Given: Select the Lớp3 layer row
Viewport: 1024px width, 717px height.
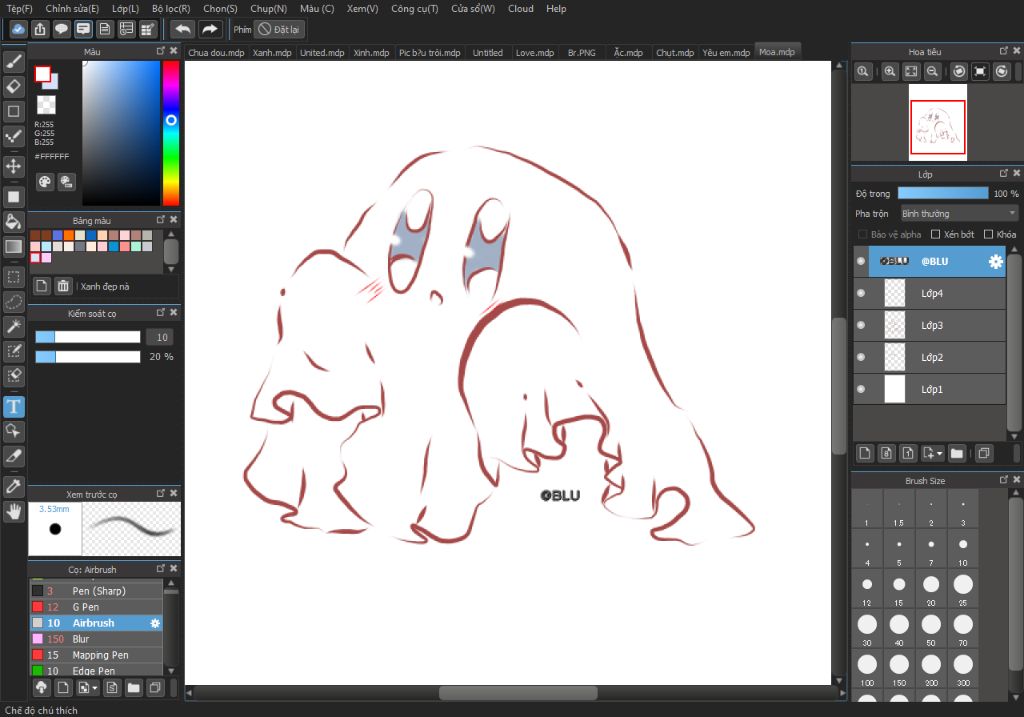Looking at the screenshot, I should 930,325.
